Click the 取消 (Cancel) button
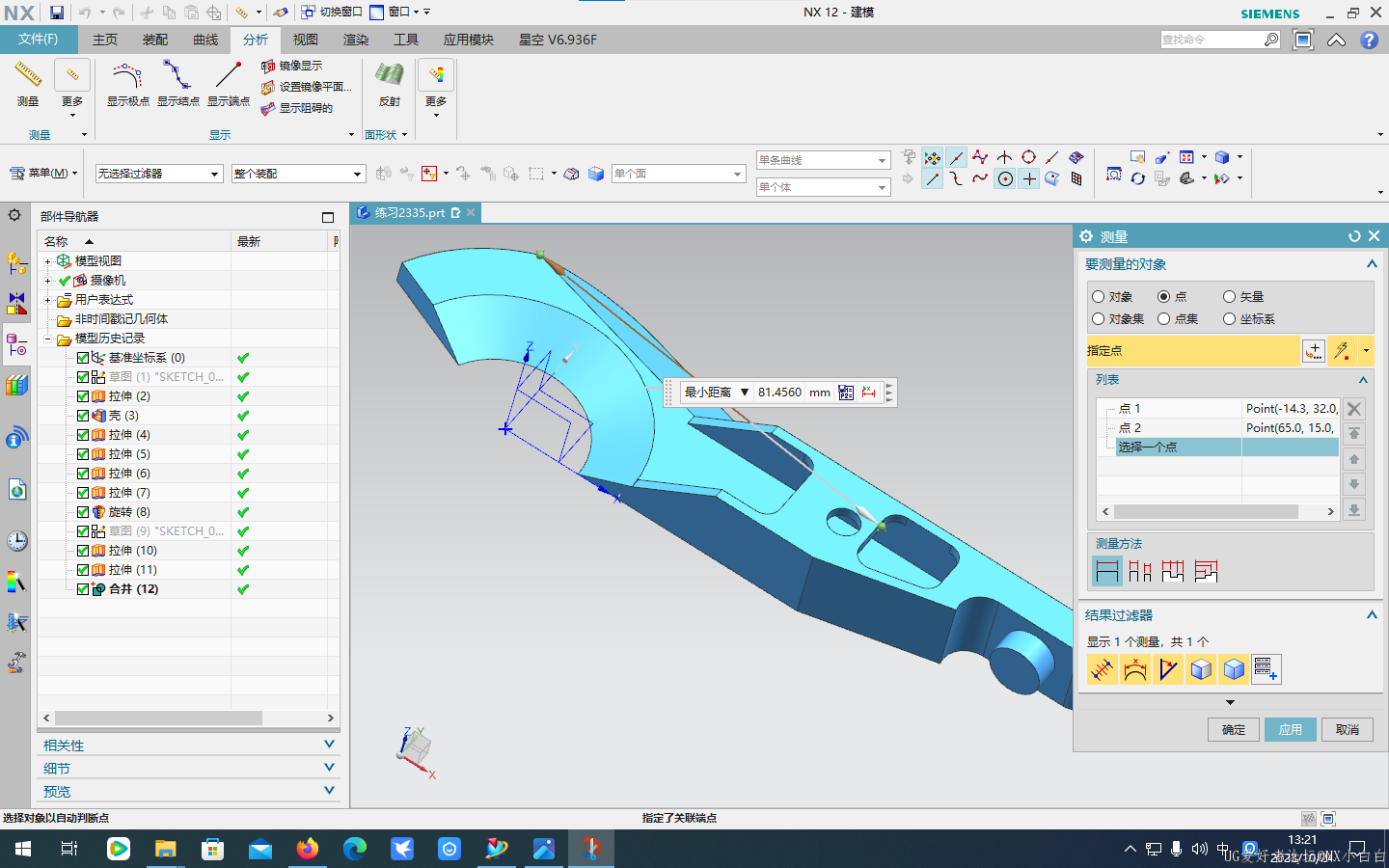 click(1347, 730)
